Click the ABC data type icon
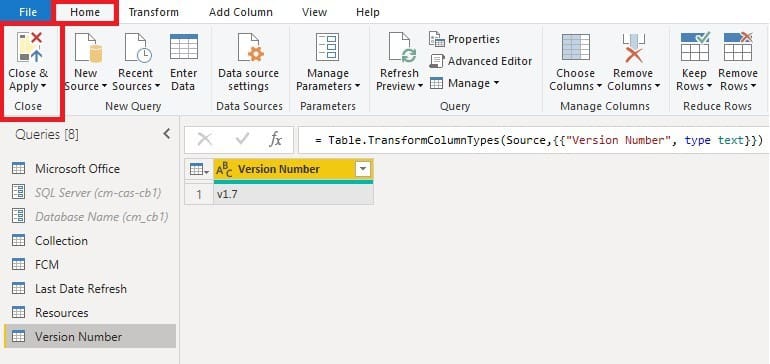Viewport: 770px width, 364px height. click(x=224, y=169)
